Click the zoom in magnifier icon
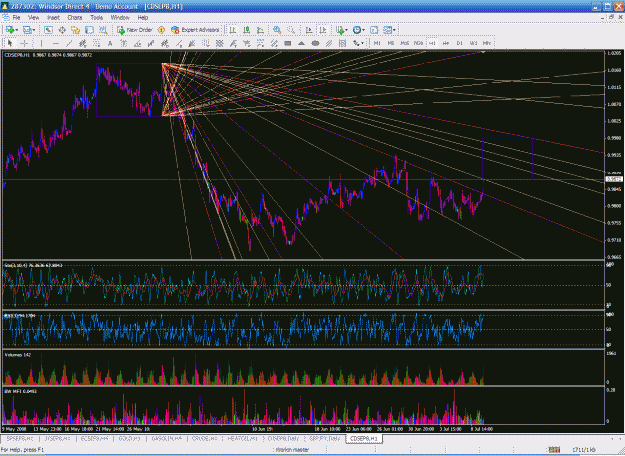The width and height of the screenshot is (625, 456). tap(277, 30)
